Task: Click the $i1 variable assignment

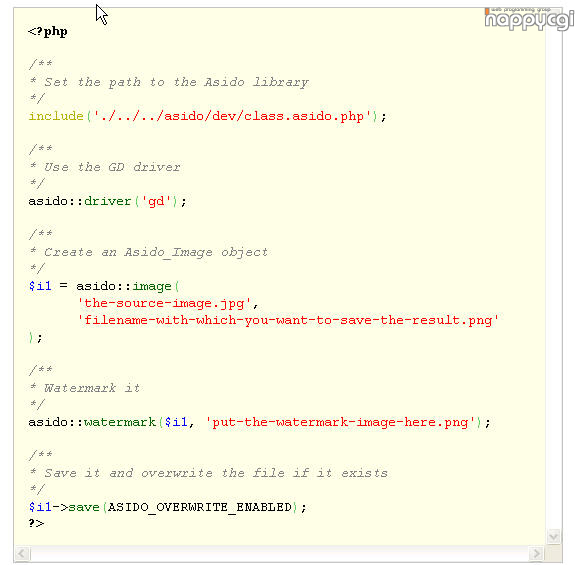Action: (40, 286)
